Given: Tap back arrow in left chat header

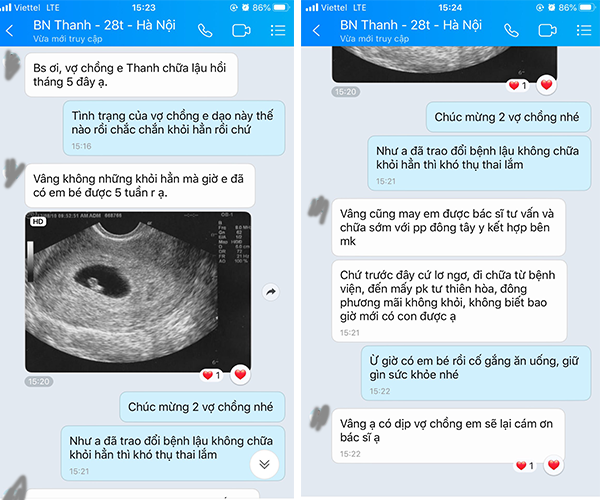Looking at the screenshot, I should tap(10, 31).
